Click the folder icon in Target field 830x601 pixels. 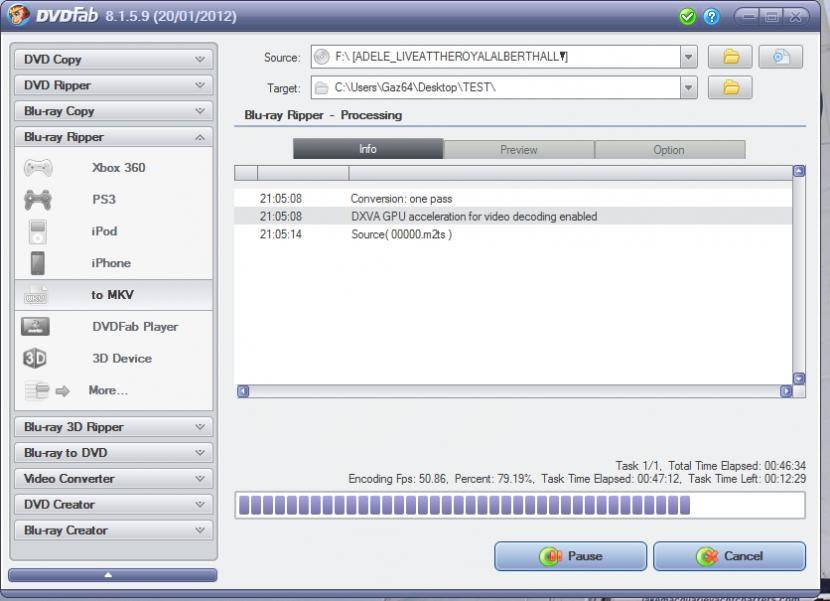pyautogui.click(x=321, y=88)
